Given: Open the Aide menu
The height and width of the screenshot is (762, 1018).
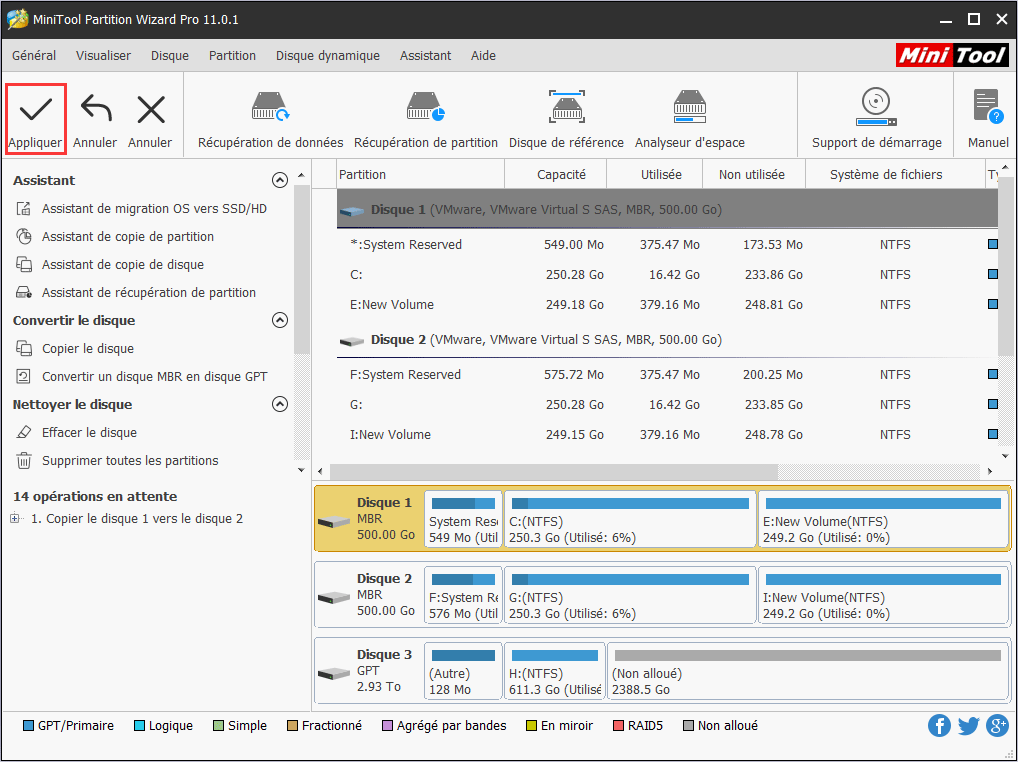Looking at the screenshot, I should (x=483, y=56).
